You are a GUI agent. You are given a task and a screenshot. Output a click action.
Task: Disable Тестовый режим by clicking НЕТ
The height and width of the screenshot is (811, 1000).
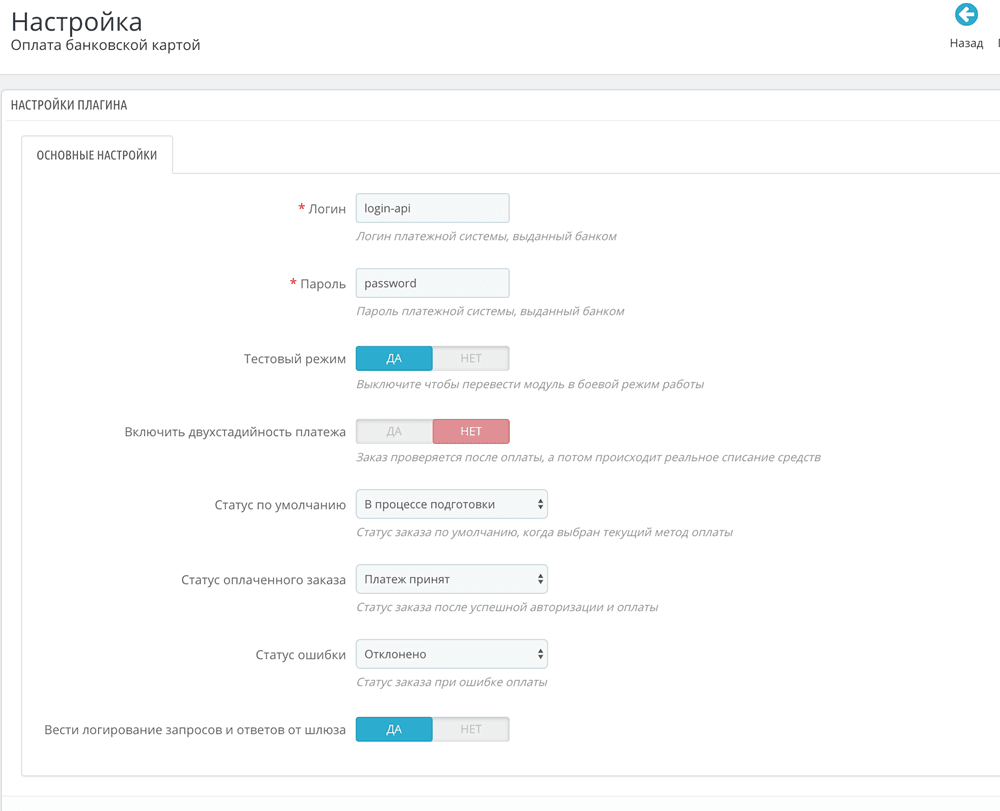[x=470, y=357]
